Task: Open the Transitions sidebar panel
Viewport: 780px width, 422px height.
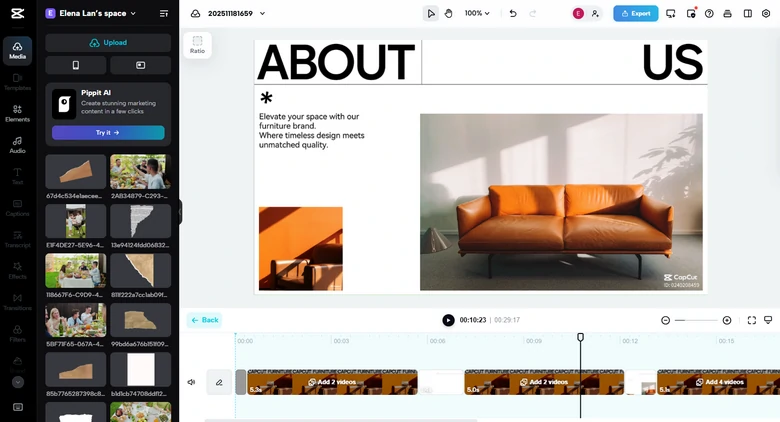Action: [x=17, y=302]
